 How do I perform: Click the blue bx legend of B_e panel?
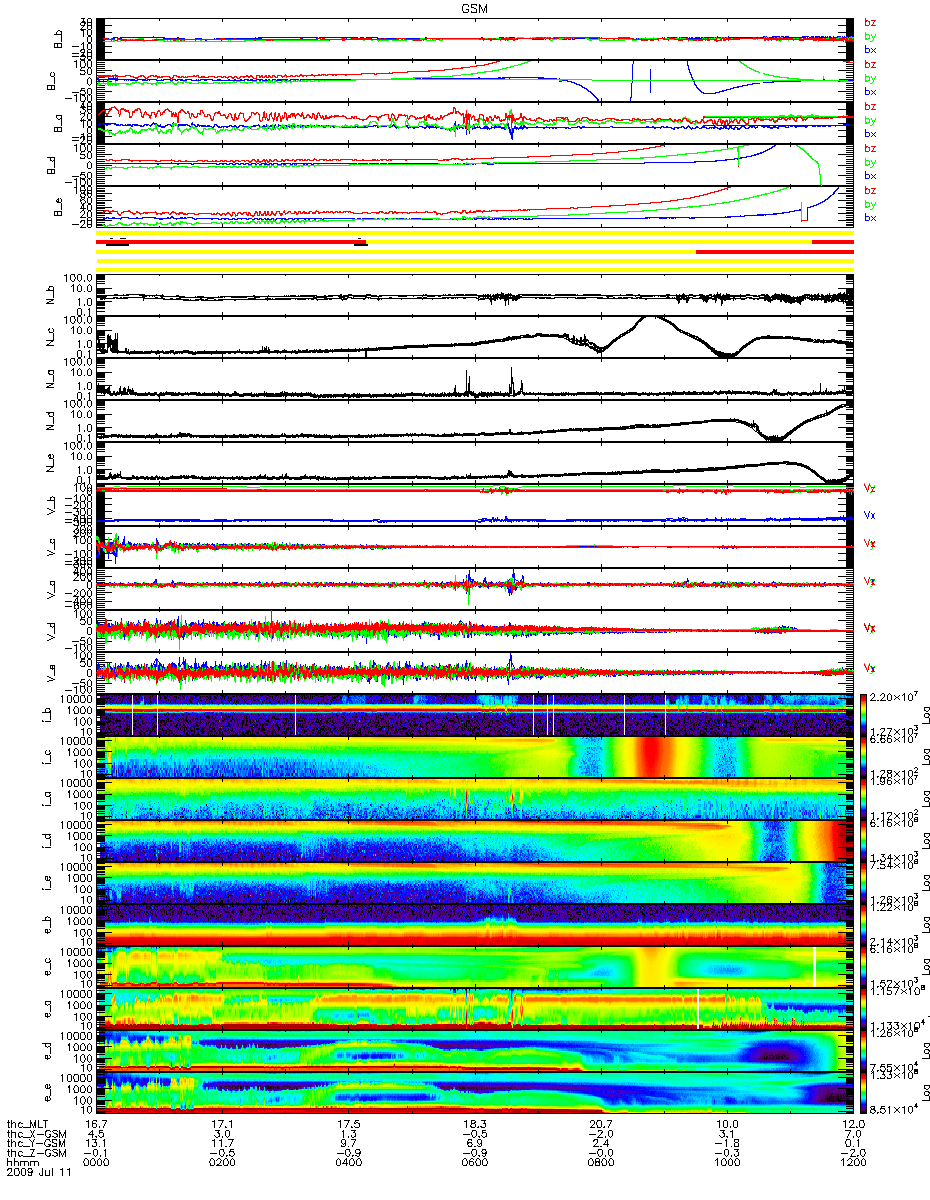[870, 218]
